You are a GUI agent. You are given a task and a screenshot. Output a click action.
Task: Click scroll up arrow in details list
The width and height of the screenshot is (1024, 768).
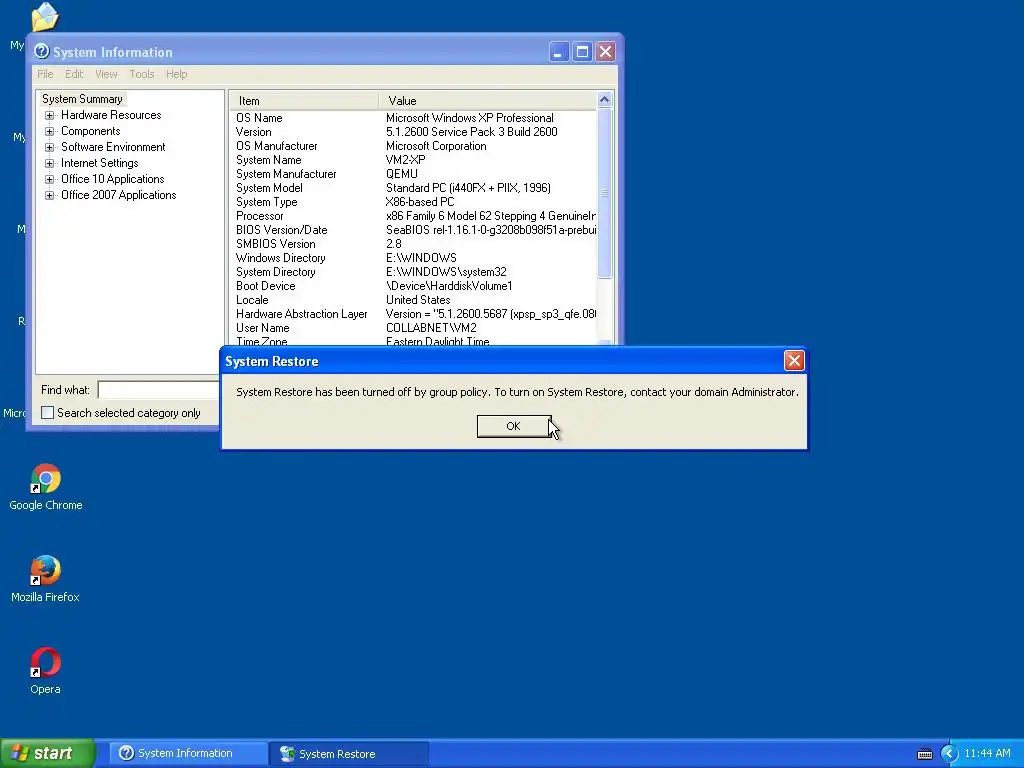click(604, 100)
